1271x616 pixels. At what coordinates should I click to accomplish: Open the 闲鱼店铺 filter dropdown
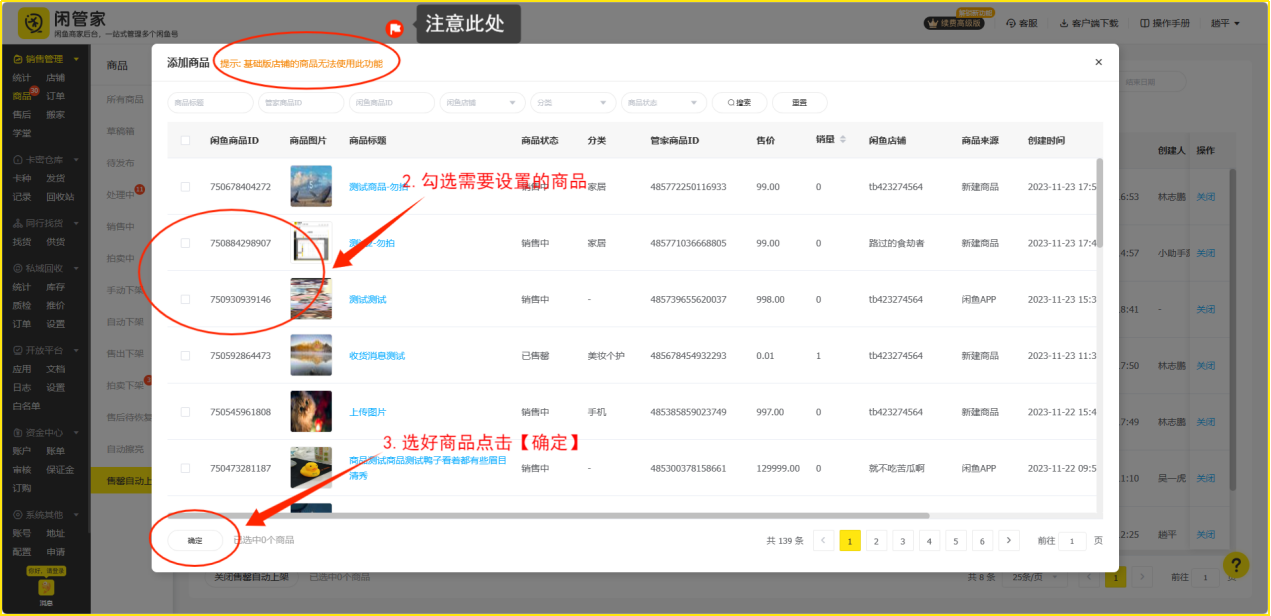coord(483,102)
